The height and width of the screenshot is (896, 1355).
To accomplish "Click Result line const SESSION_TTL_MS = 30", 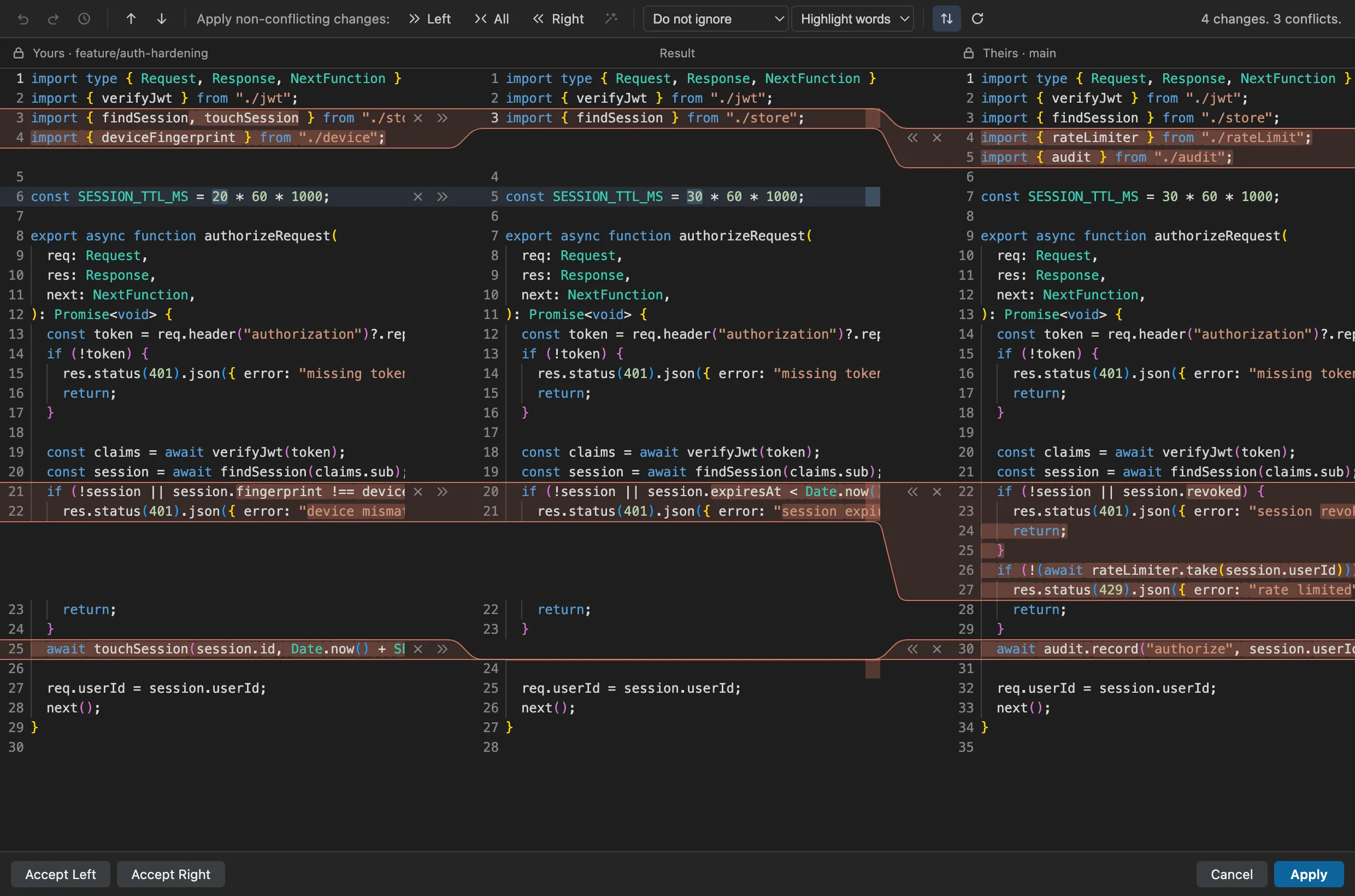I will click(655, 197).
